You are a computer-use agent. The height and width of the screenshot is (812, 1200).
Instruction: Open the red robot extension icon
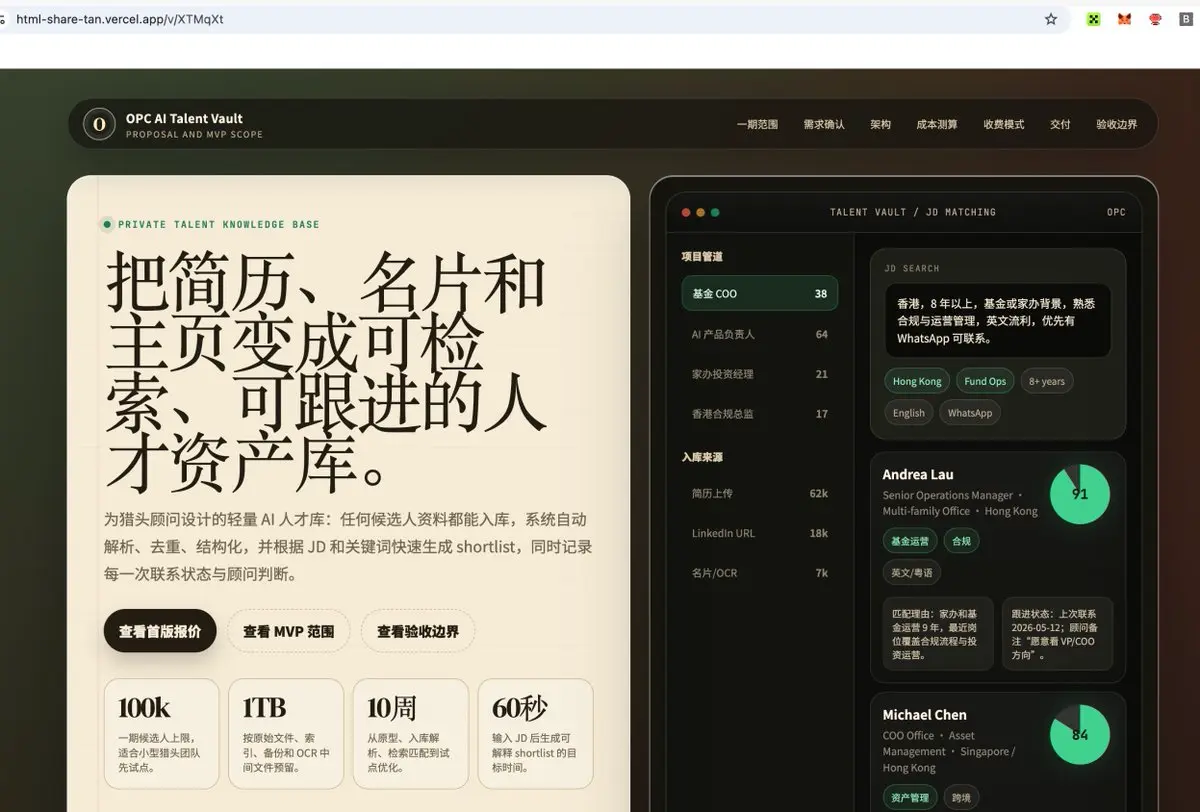pos(1155,19)
